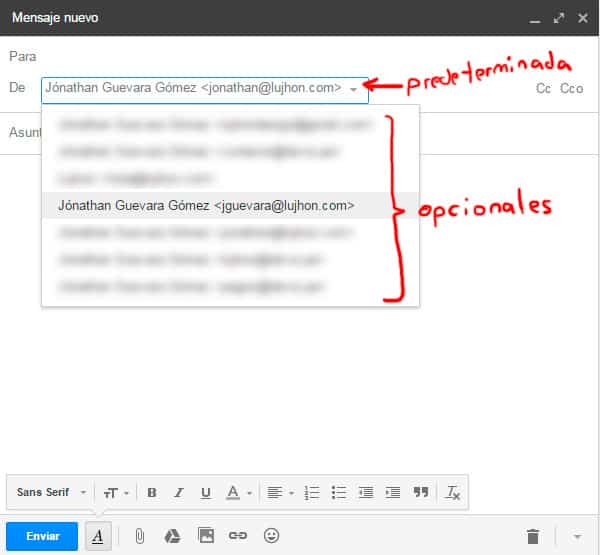Viewport: 600px width, 555px height.
Task: Open text color picker
Action: pyautogui.click(x=238, y=493)
